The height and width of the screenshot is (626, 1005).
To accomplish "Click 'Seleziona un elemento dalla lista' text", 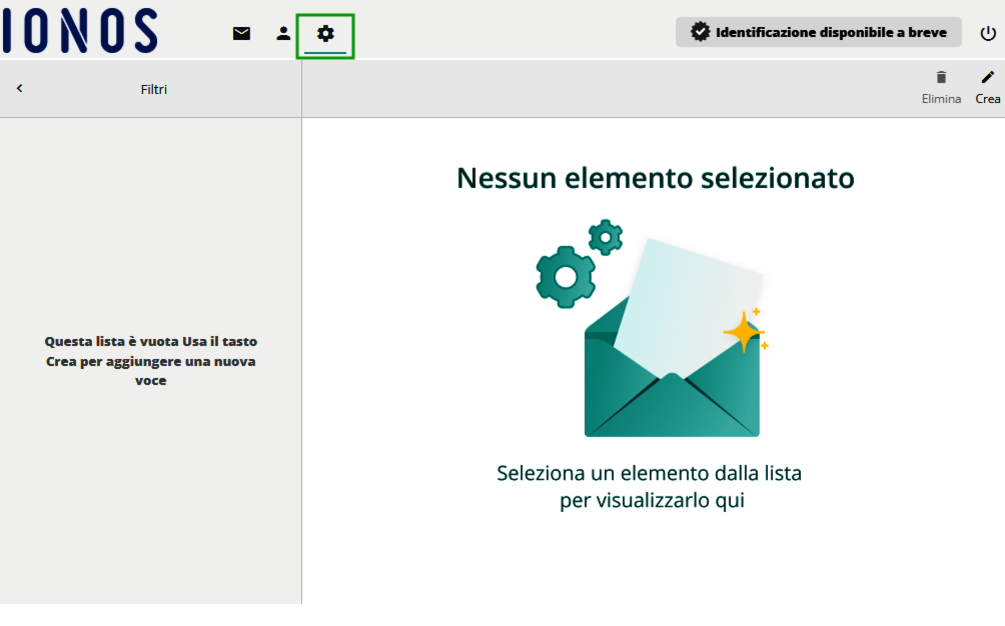I will 649,473.
